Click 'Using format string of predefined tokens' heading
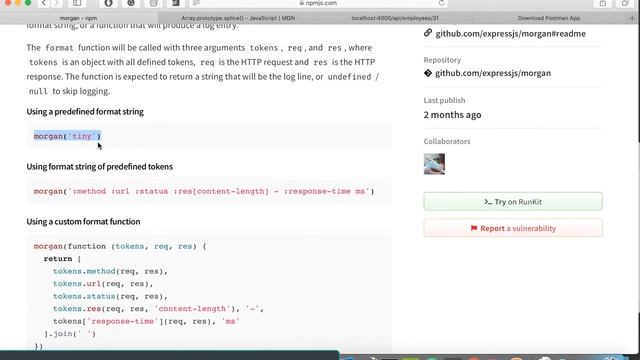 coord(100,167)
